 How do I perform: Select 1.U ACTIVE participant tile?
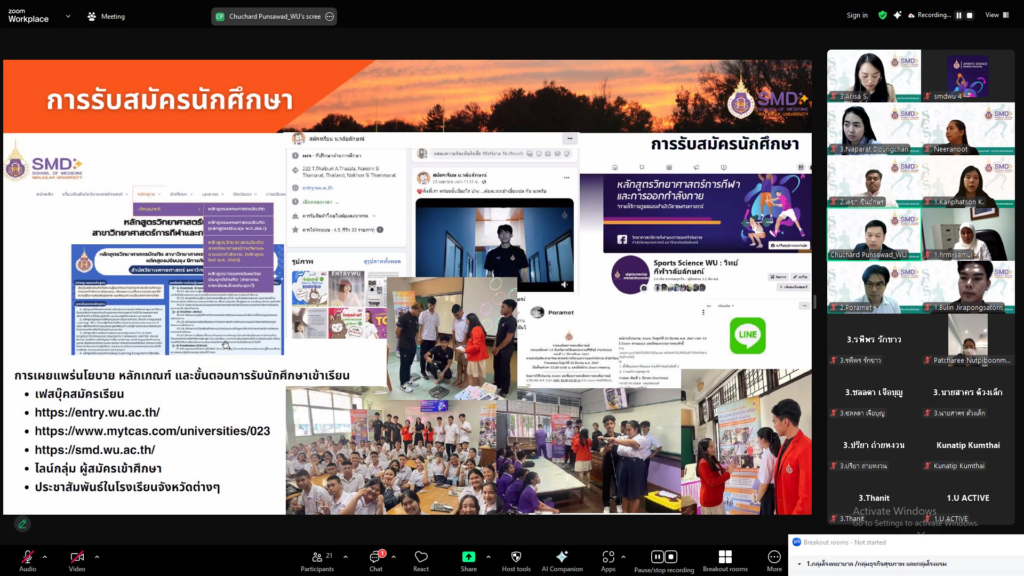968,498
